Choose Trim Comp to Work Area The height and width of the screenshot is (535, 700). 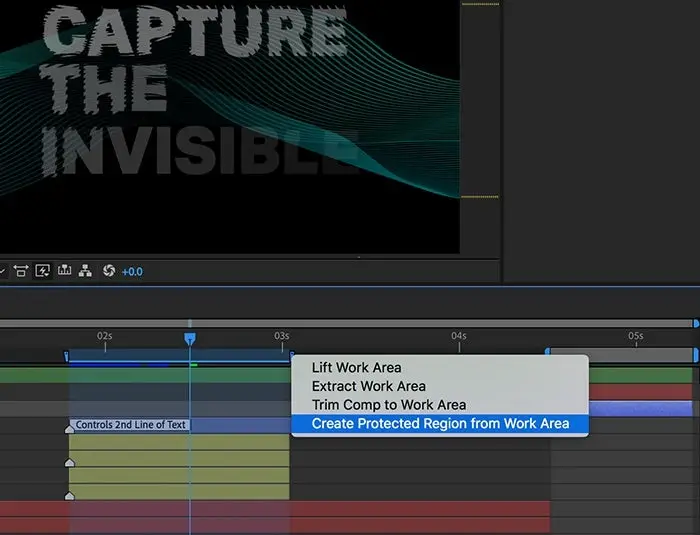pyautogui.click(x=388, y=405)
